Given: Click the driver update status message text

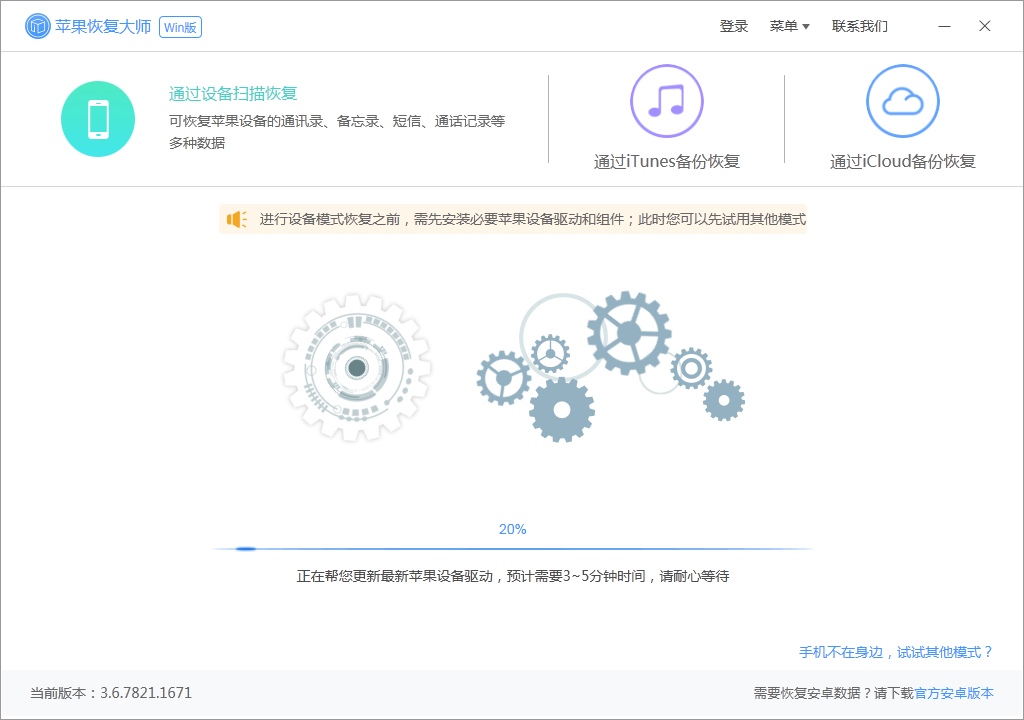Looking at the screenshot, I should click(x=512, y=575).
